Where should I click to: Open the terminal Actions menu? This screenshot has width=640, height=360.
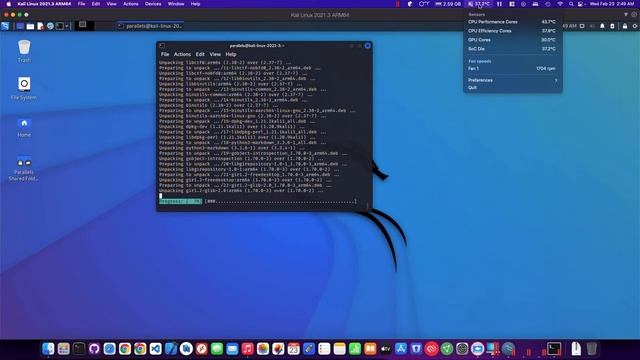tap(182, 54)
